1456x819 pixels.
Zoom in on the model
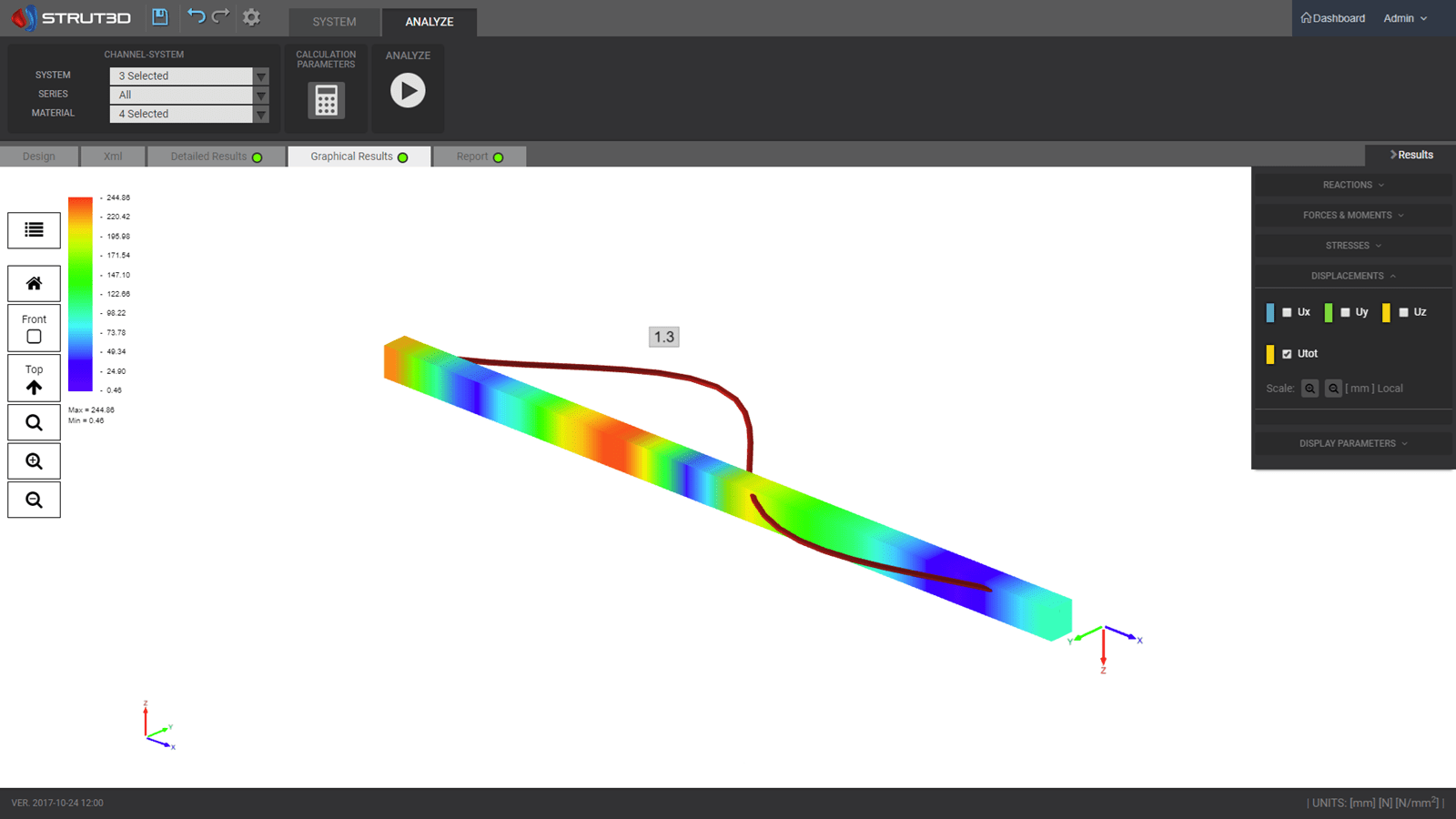34,460
